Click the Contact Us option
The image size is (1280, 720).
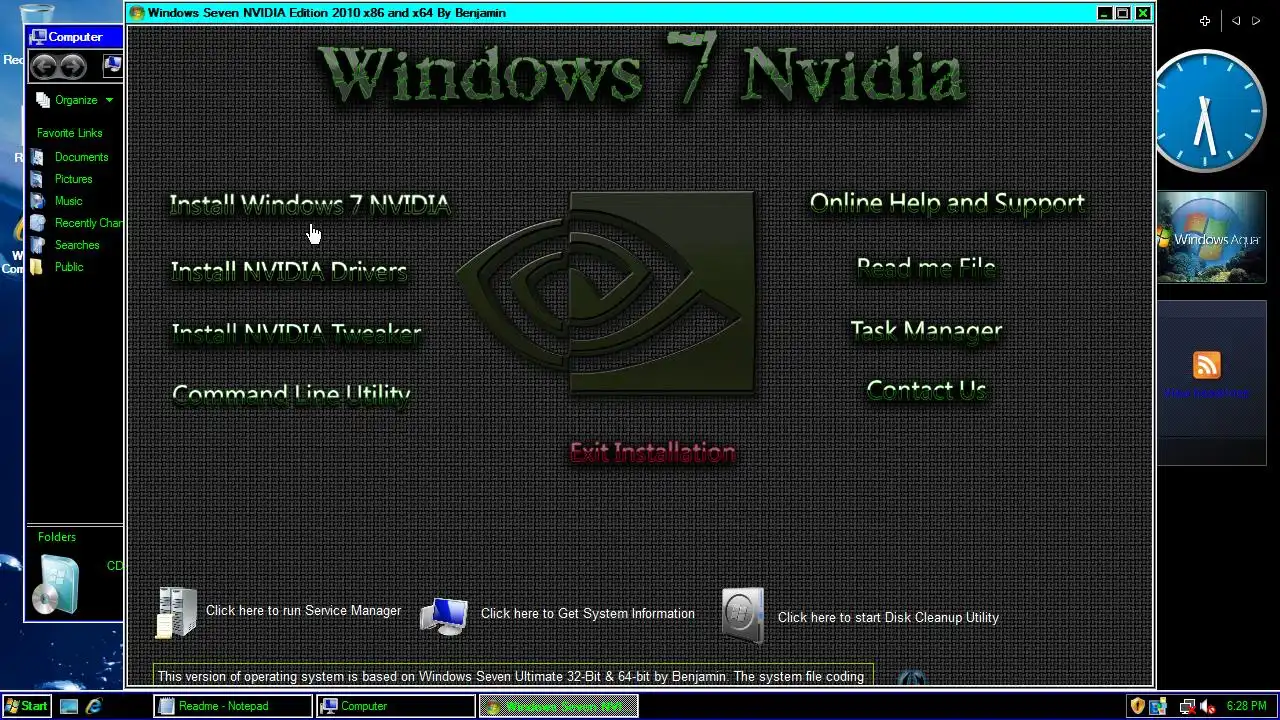[926, 390]
